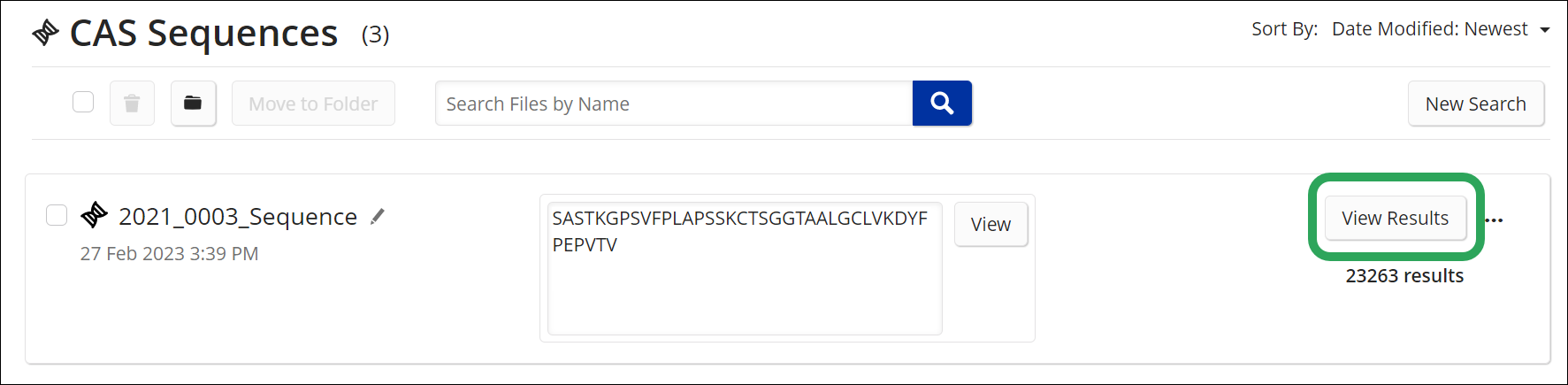Check the box for 2021_0003_Sequence

click(x=57, y=215)
